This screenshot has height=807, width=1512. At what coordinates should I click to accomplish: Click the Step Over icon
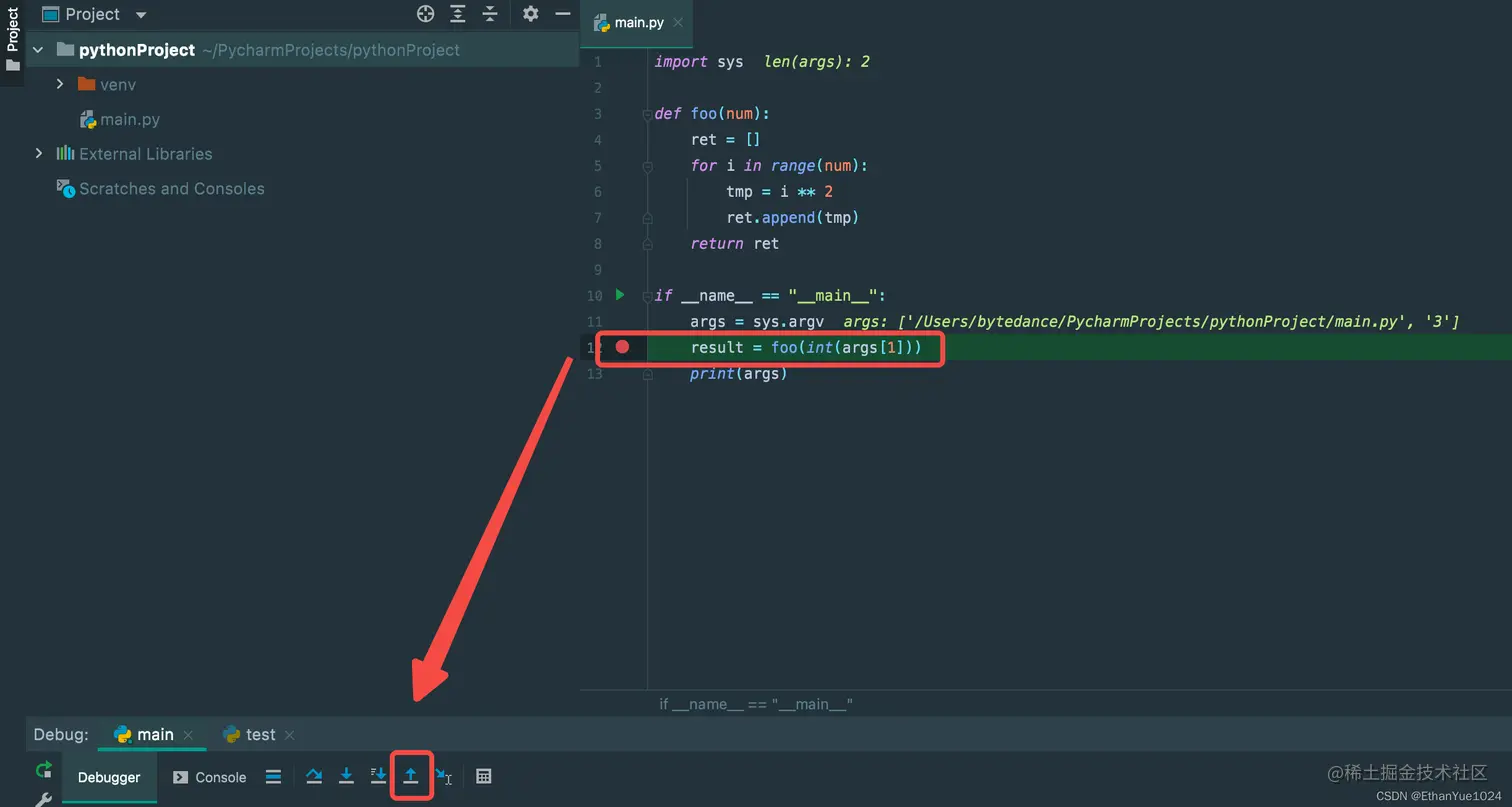click(314, 777)
